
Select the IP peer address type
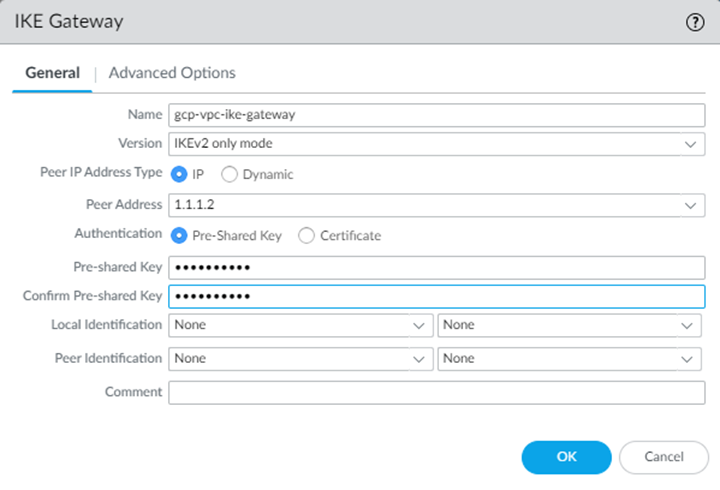coord(180,174)
